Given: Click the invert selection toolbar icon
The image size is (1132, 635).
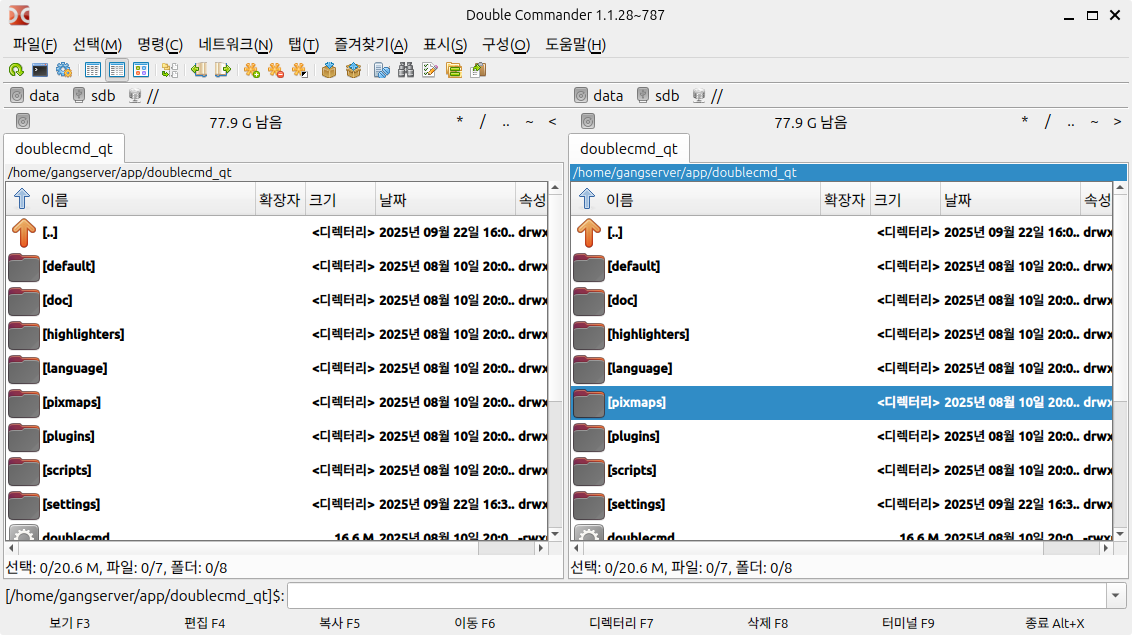Looking at the screenshot, I should (x=300, y=70).
